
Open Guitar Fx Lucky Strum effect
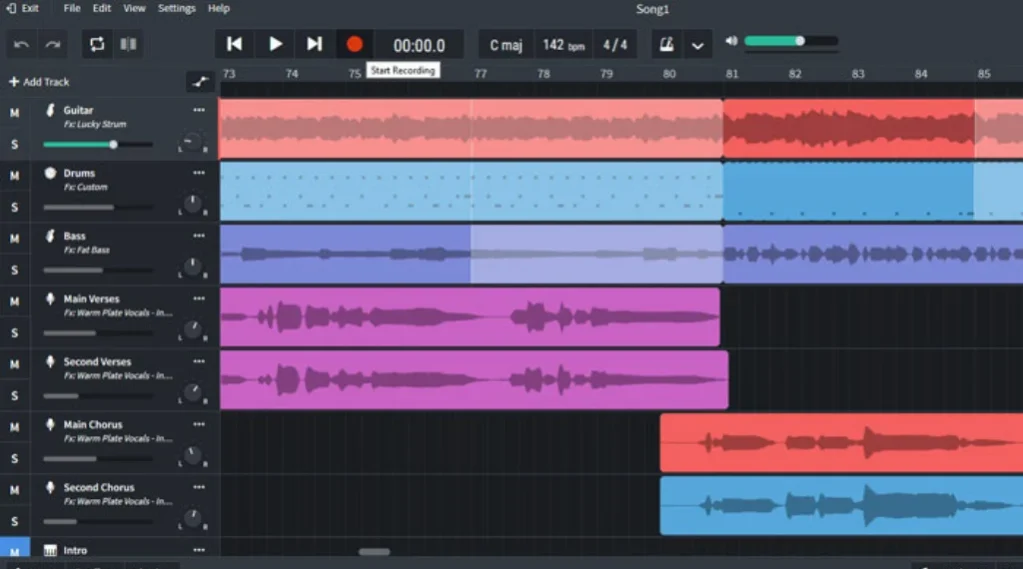[x=95, y=124]
